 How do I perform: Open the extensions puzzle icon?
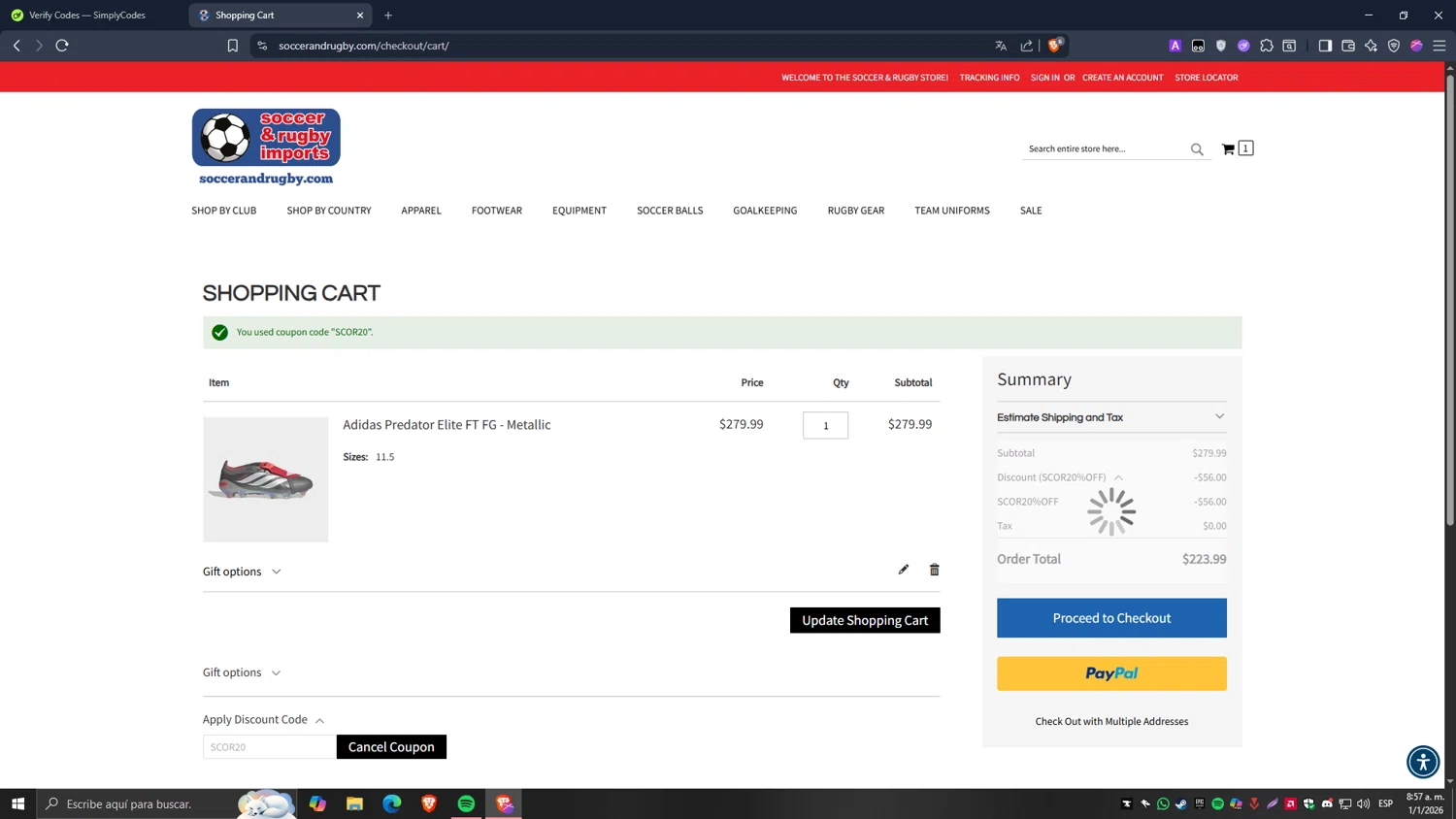click(x=1267, y=46)
